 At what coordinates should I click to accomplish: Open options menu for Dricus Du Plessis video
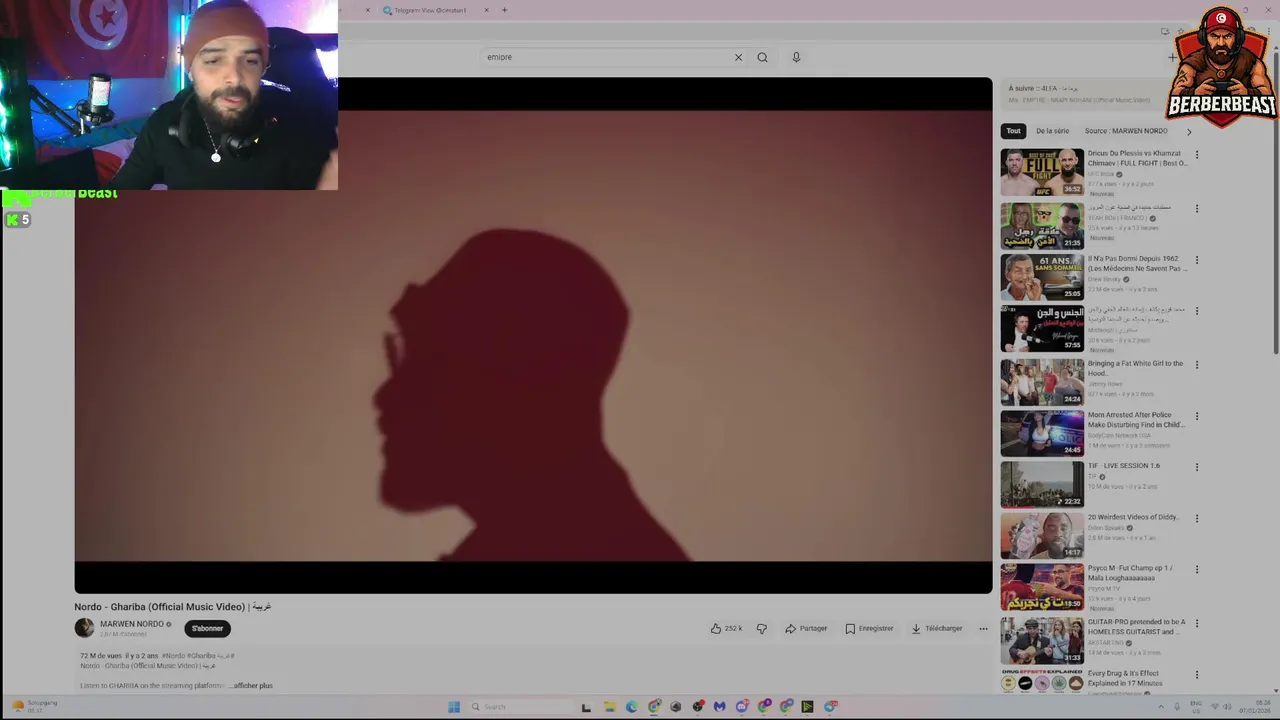click(1197, 155)
